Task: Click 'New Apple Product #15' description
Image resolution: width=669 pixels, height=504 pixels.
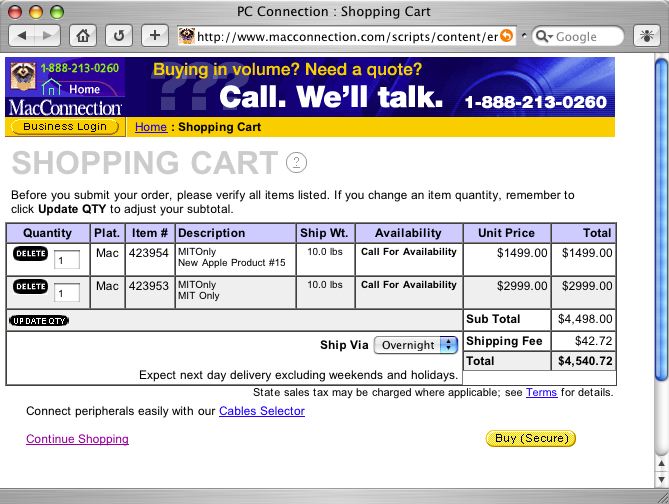Action: (x=232, y=262)
